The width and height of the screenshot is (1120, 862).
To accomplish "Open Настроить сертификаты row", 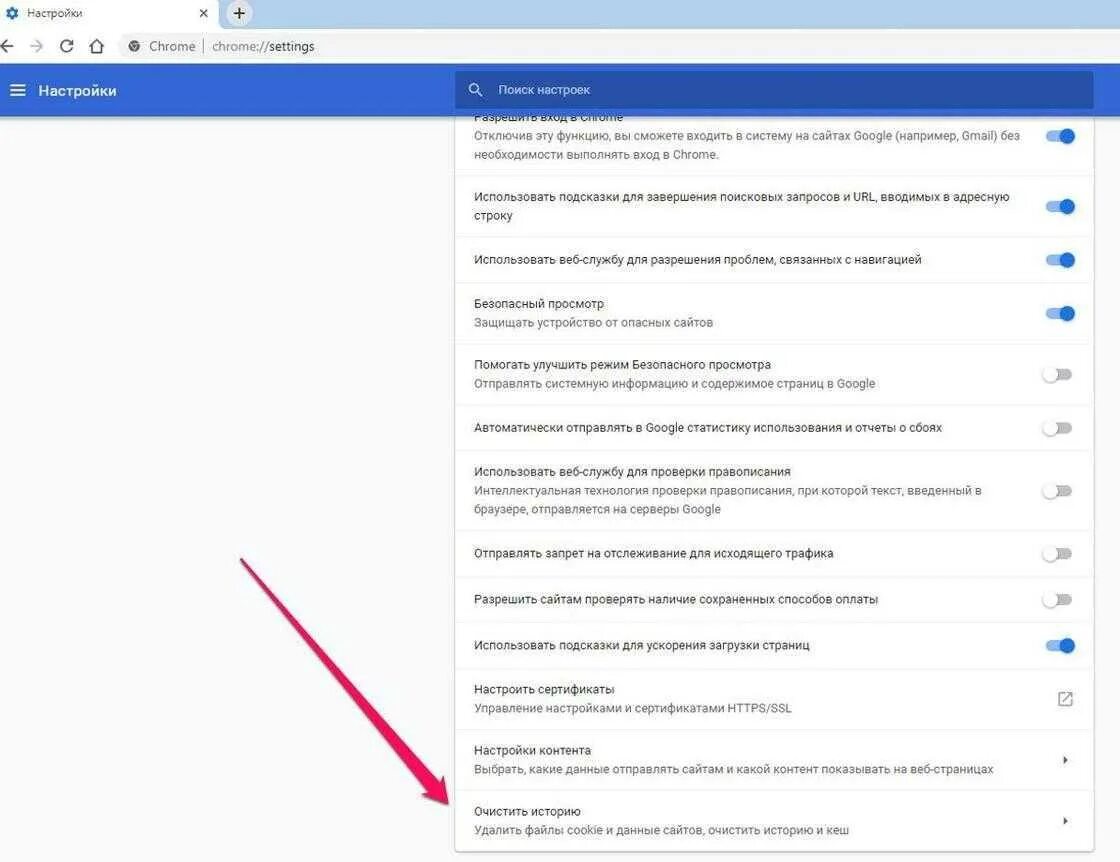I will pyautogui.click(x=774, y=698).
